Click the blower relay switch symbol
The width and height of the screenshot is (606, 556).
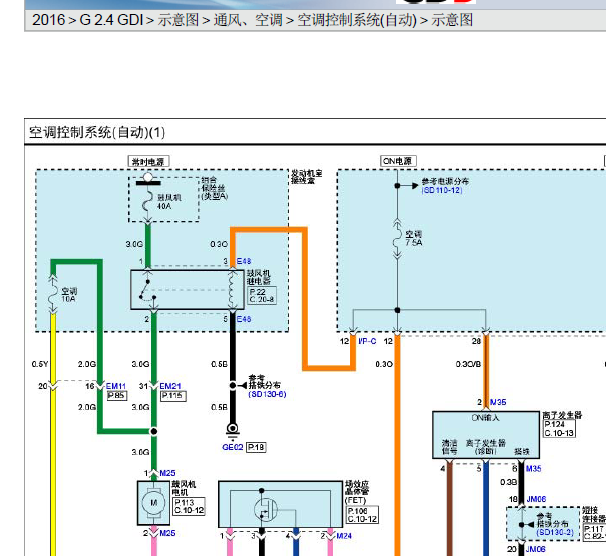tap(148, 291)
